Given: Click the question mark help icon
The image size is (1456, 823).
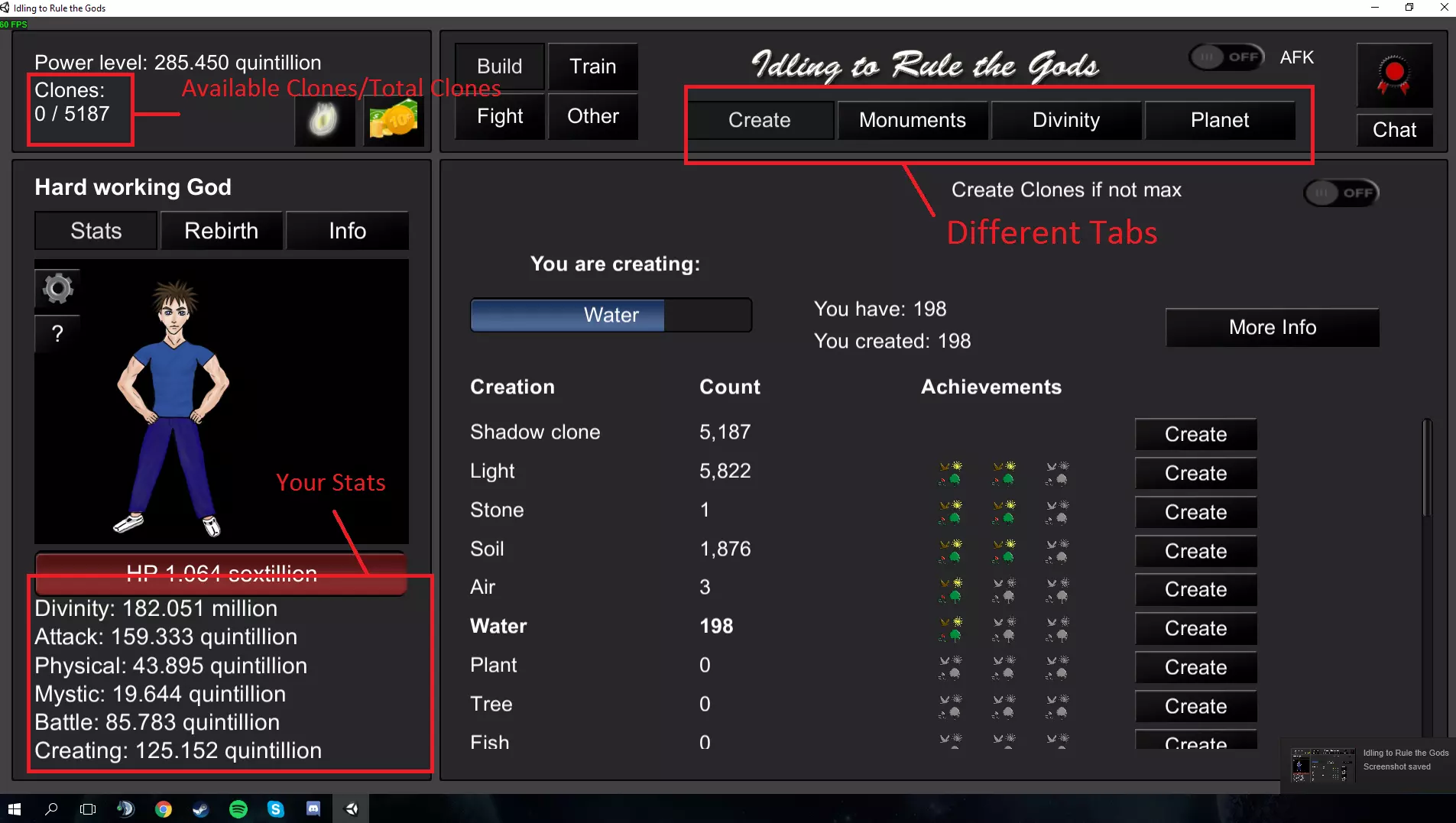Looking at the screenshot, I should 57,334.
